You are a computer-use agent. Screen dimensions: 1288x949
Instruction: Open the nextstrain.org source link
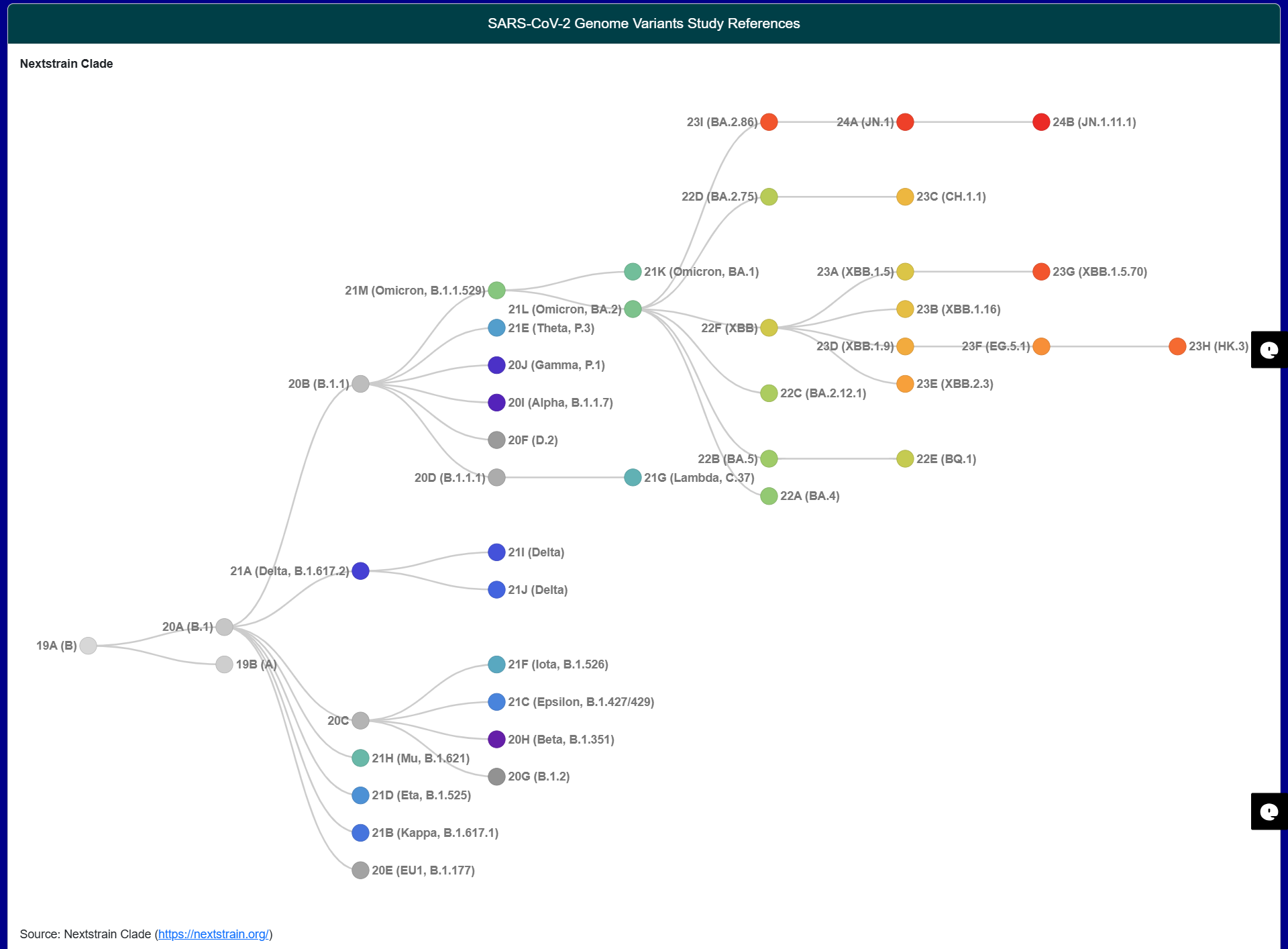(x=213, y=934)
